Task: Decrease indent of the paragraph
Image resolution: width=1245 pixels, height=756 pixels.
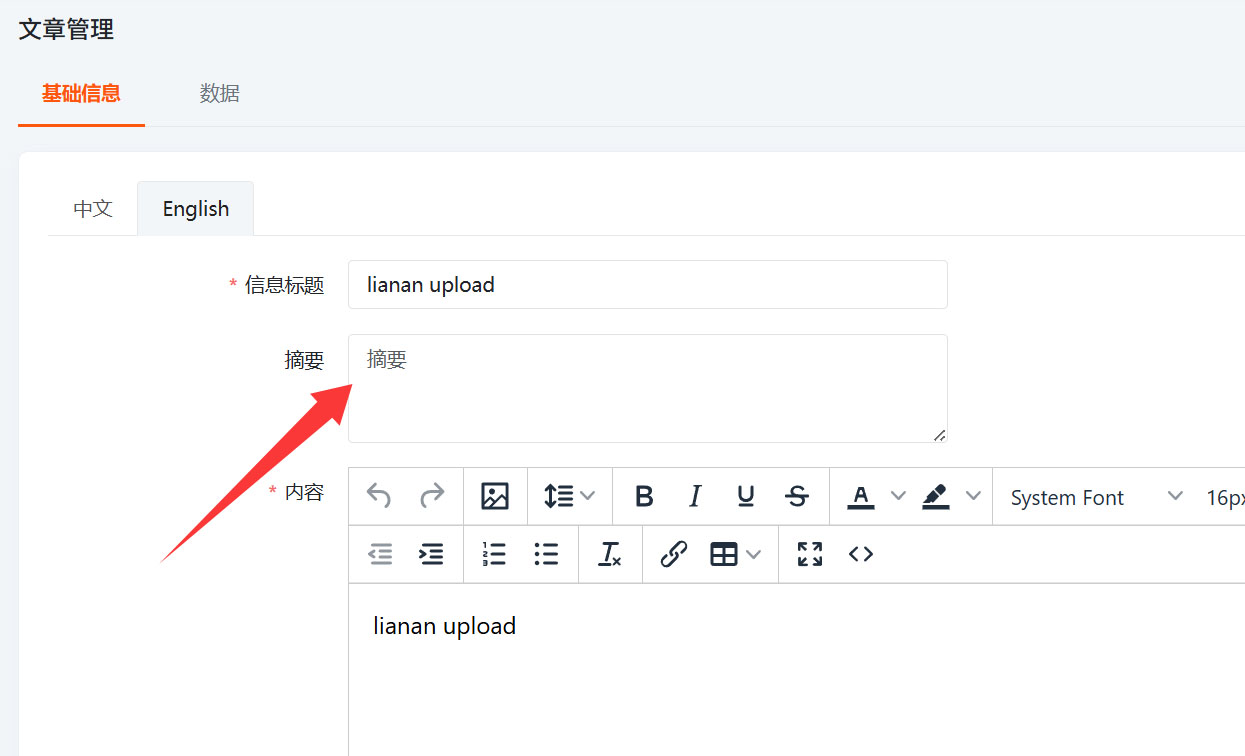Action: [x=380, y=554]
